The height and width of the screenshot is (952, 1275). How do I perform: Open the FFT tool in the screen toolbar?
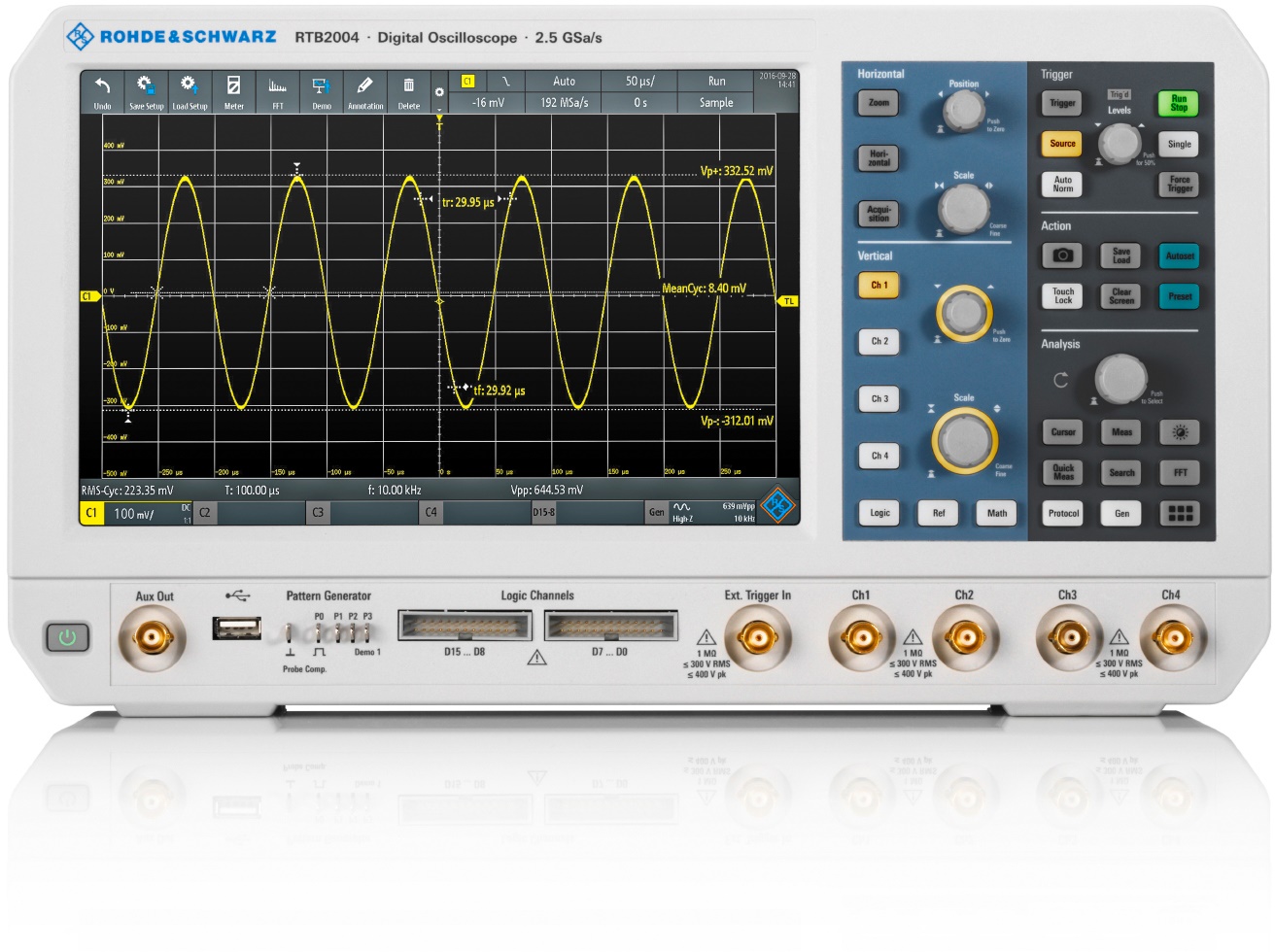coord(278,91)
